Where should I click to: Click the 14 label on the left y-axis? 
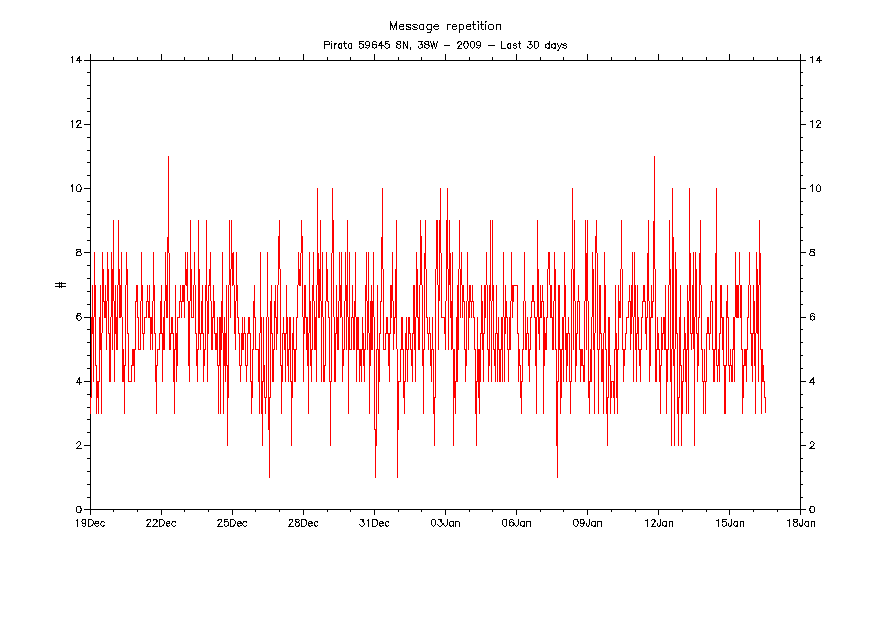[x=76, y=60]
